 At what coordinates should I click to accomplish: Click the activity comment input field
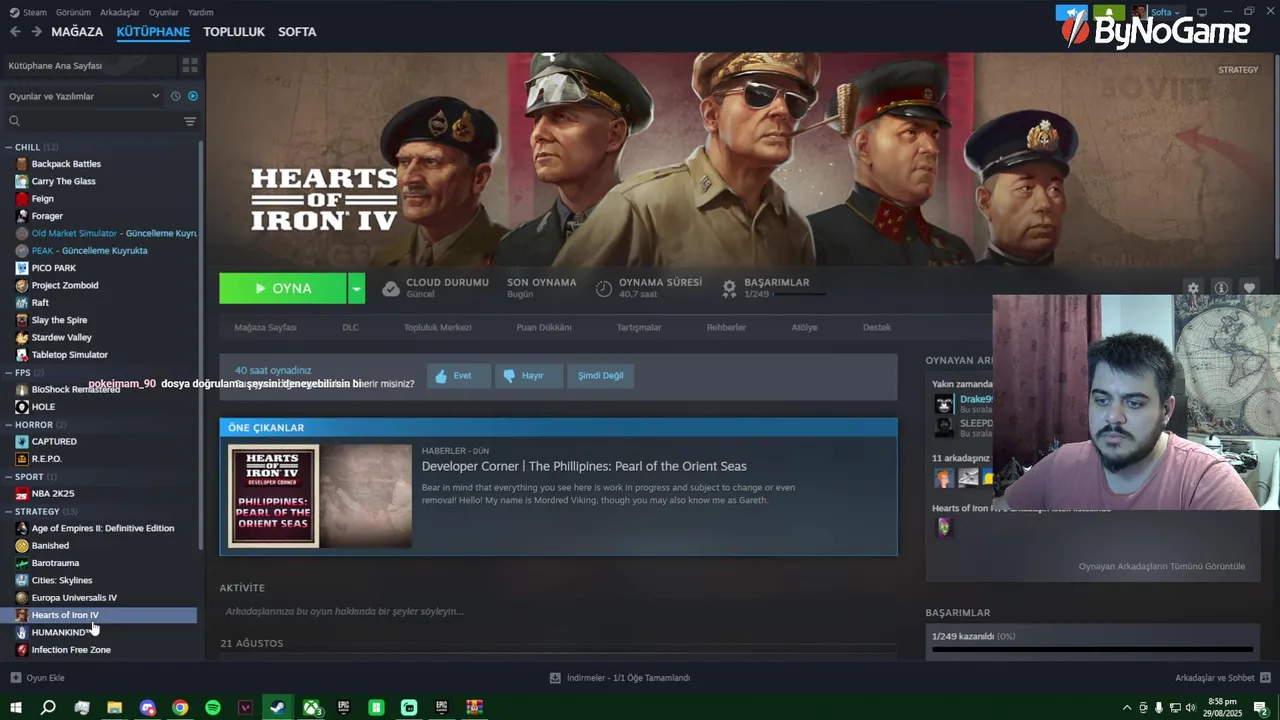coord(558,611)
